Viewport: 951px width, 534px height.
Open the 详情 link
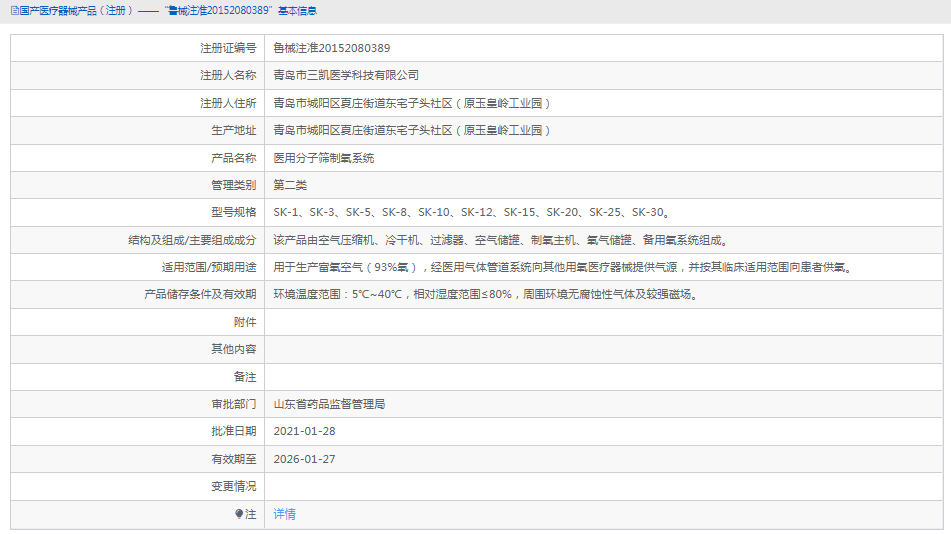point(284,514)
